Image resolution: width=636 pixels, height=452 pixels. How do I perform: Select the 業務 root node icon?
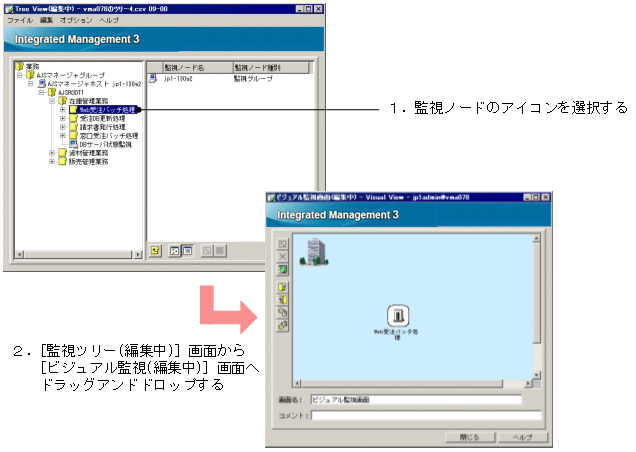pyautogui.click(x=19, y=66)
